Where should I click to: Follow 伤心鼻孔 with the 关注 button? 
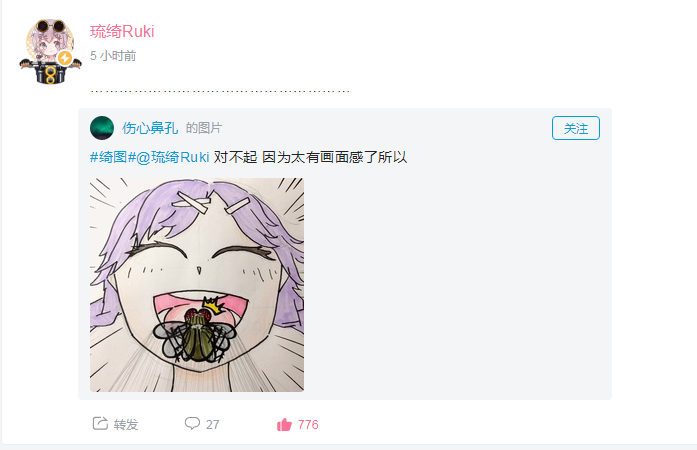coord(576,128)
